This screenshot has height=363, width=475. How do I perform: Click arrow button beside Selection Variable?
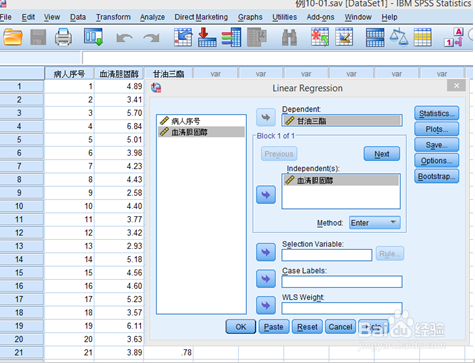266,252
